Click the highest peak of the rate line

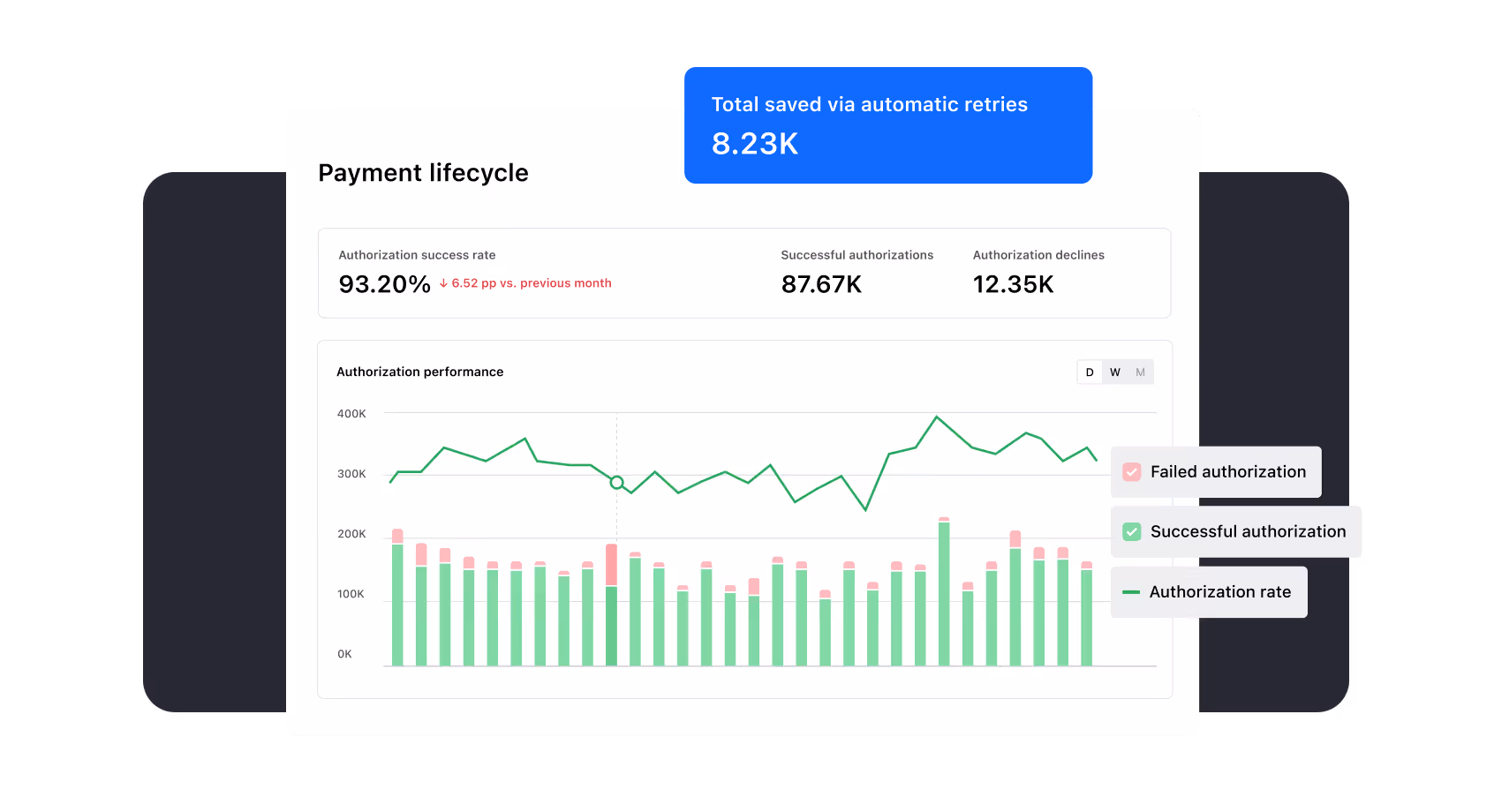(936, 417)
